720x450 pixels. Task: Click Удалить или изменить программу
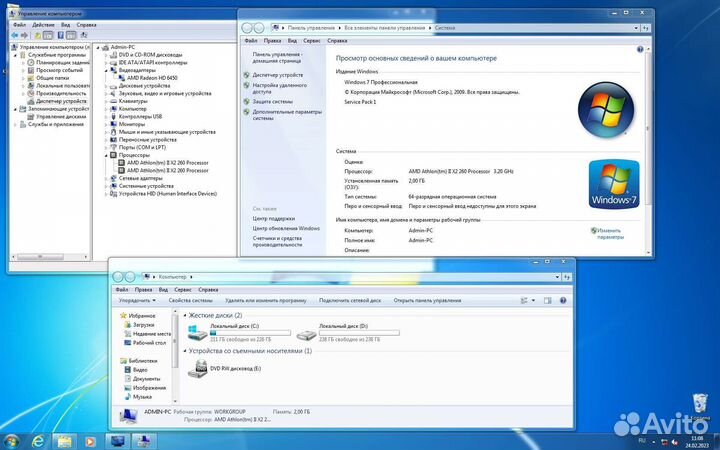pyautogui.click(x=265, y=300)
